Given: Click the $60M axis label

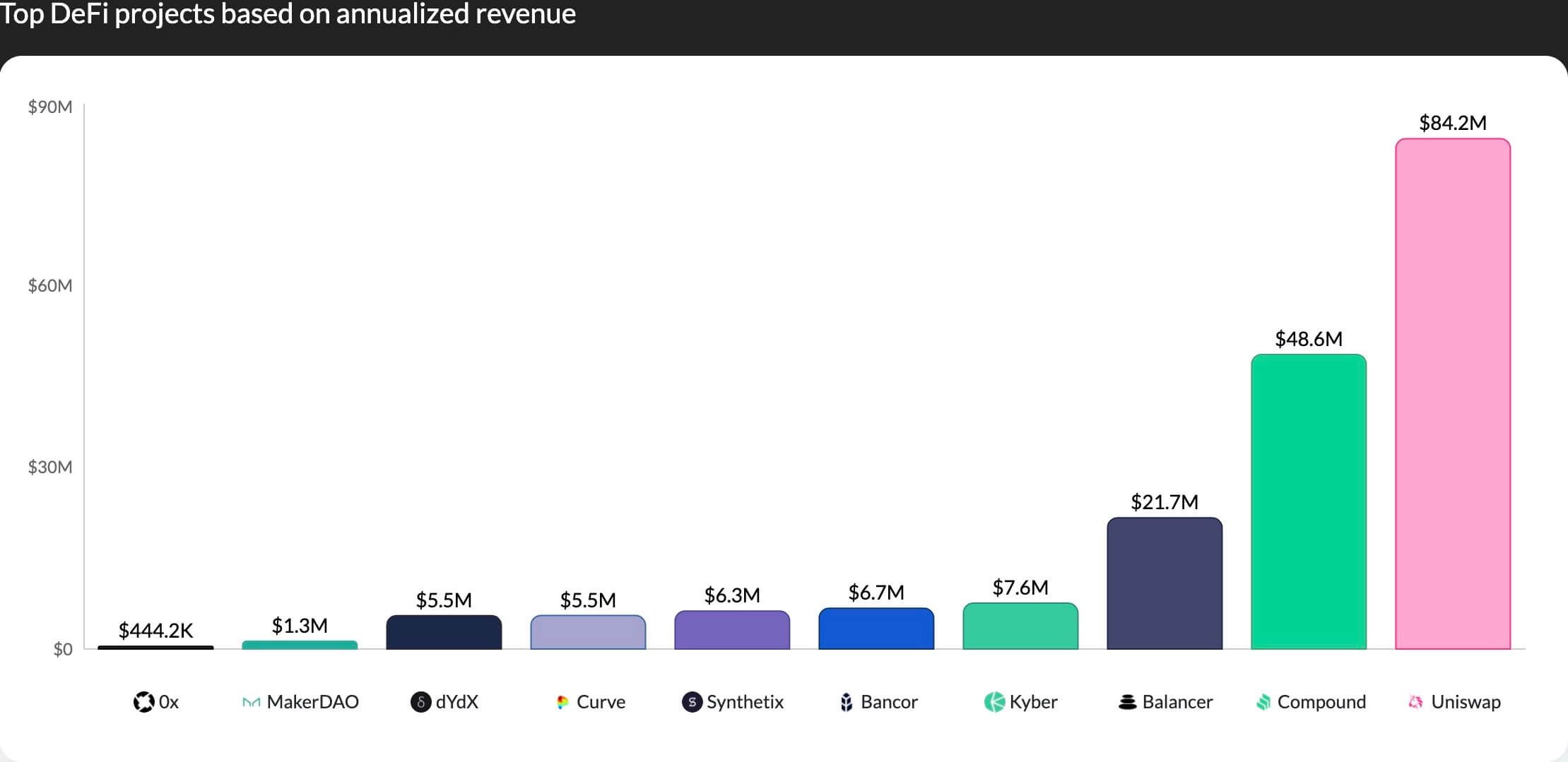Looking at the screenshot, I should click(50, 285).
